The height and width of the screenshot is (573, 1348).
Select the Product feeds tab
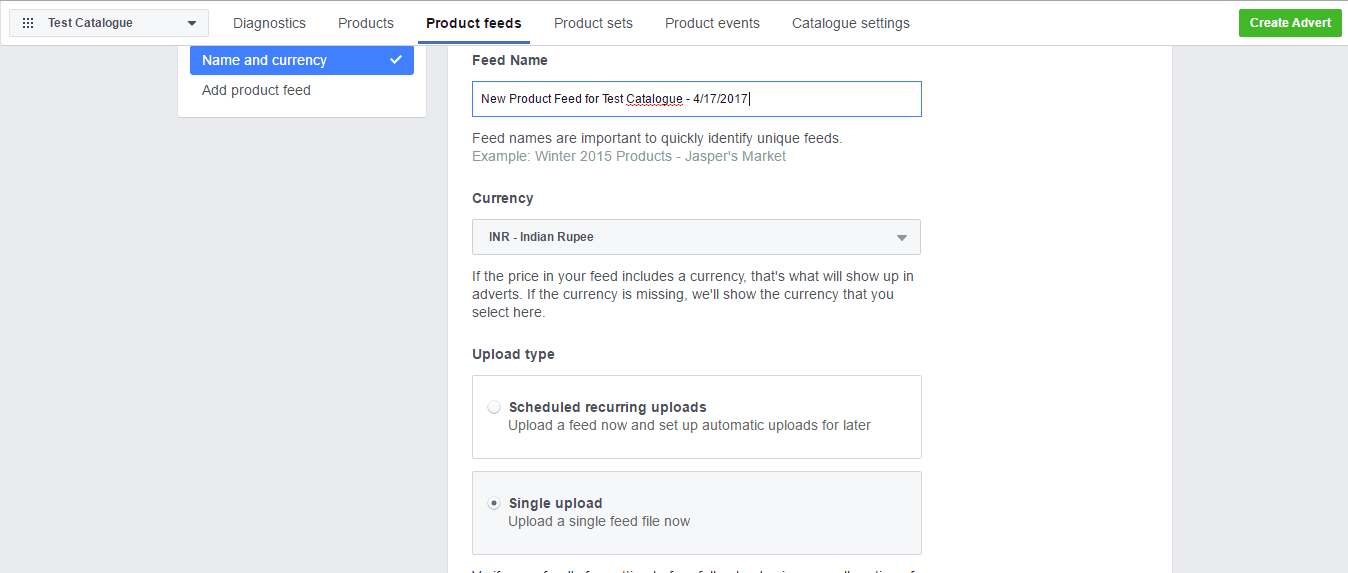click(x=474, y=23)
